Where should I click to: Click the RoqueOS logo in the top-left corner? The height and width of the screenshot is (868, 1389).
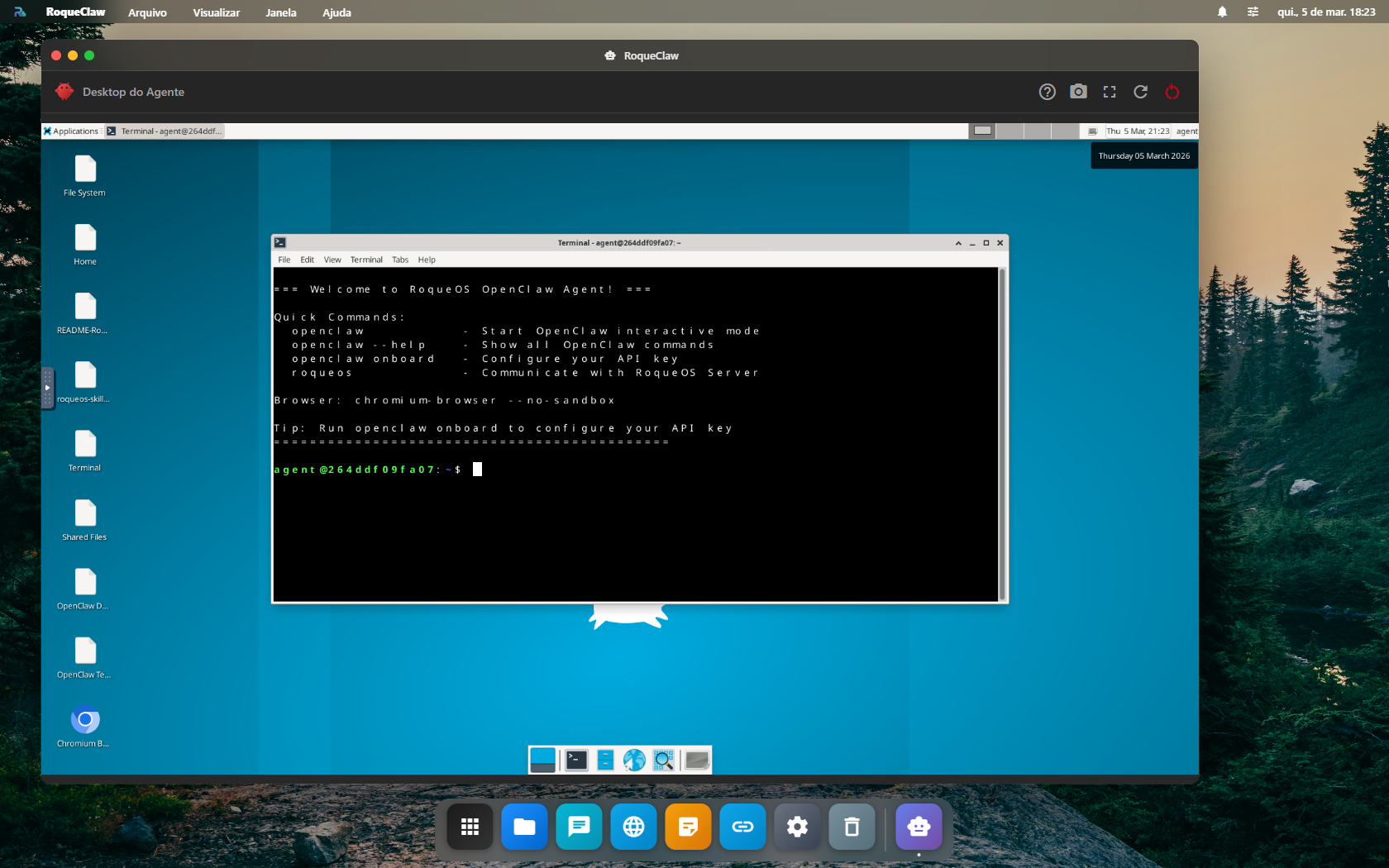pos(20,12)
